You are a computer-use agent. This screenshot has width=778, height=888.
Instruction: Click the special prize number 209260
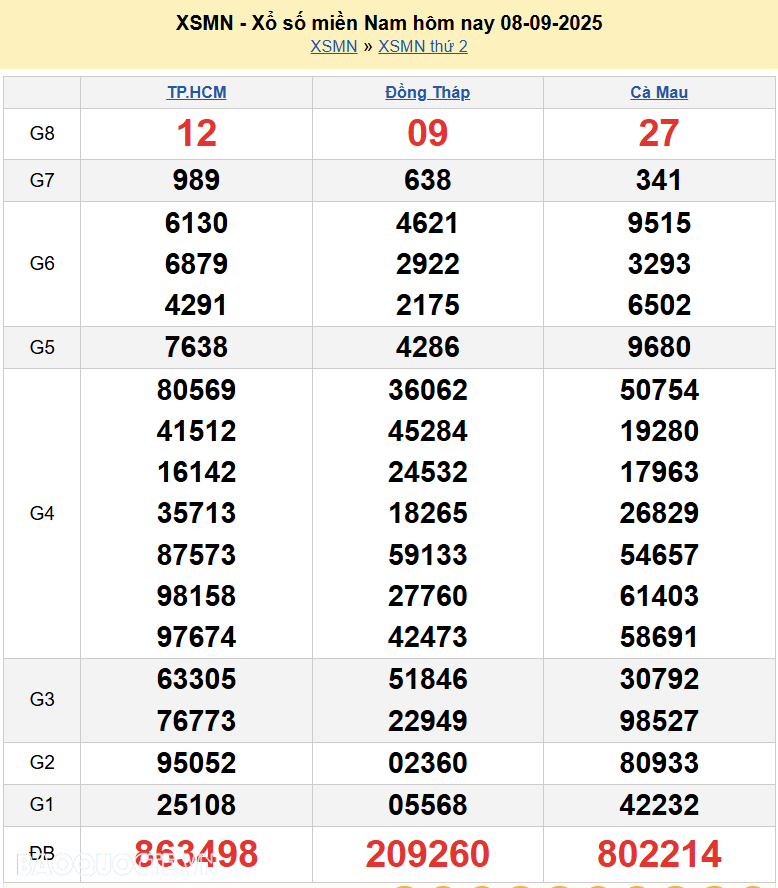pos(427,854)
